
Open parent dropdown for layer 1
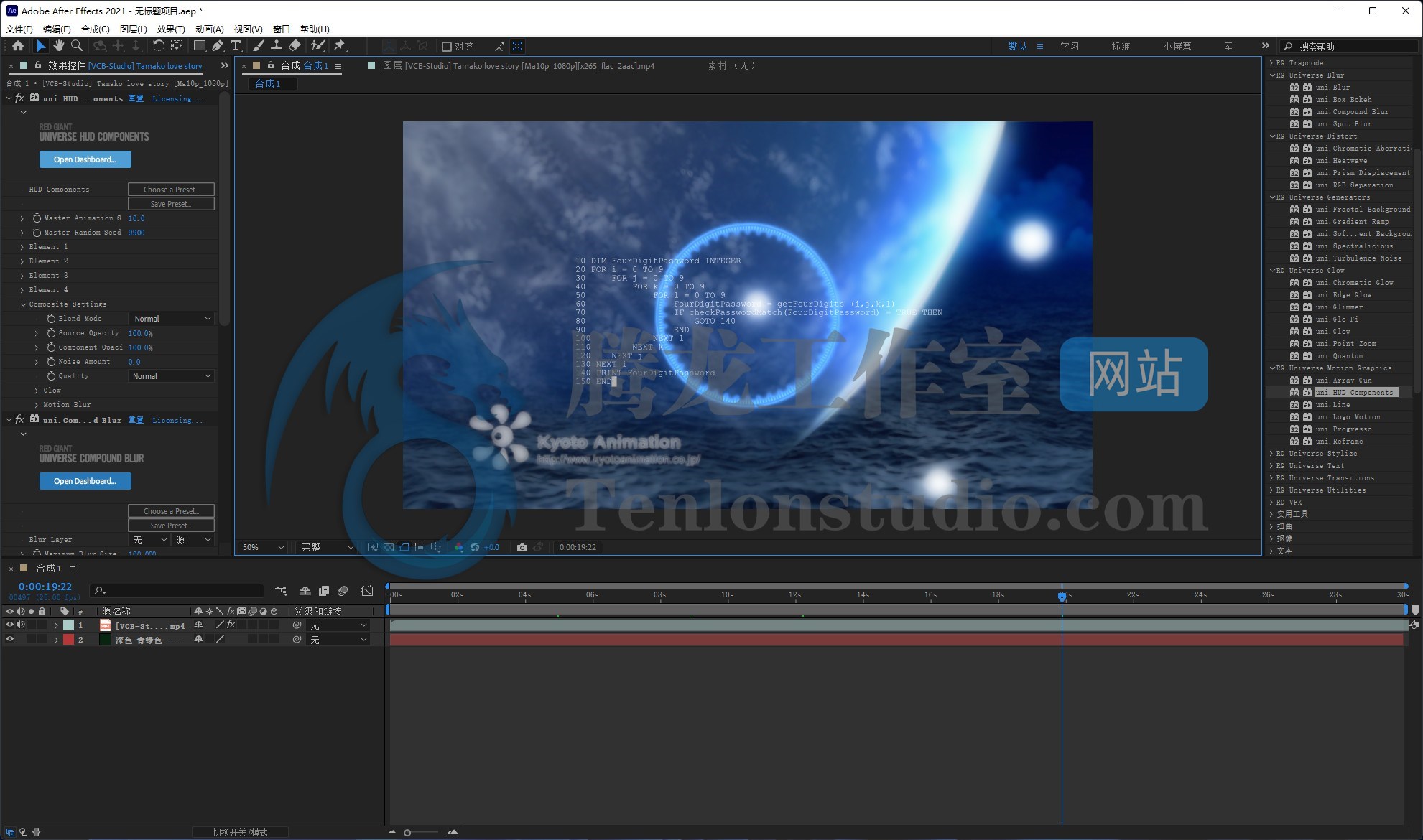point(338,625)
